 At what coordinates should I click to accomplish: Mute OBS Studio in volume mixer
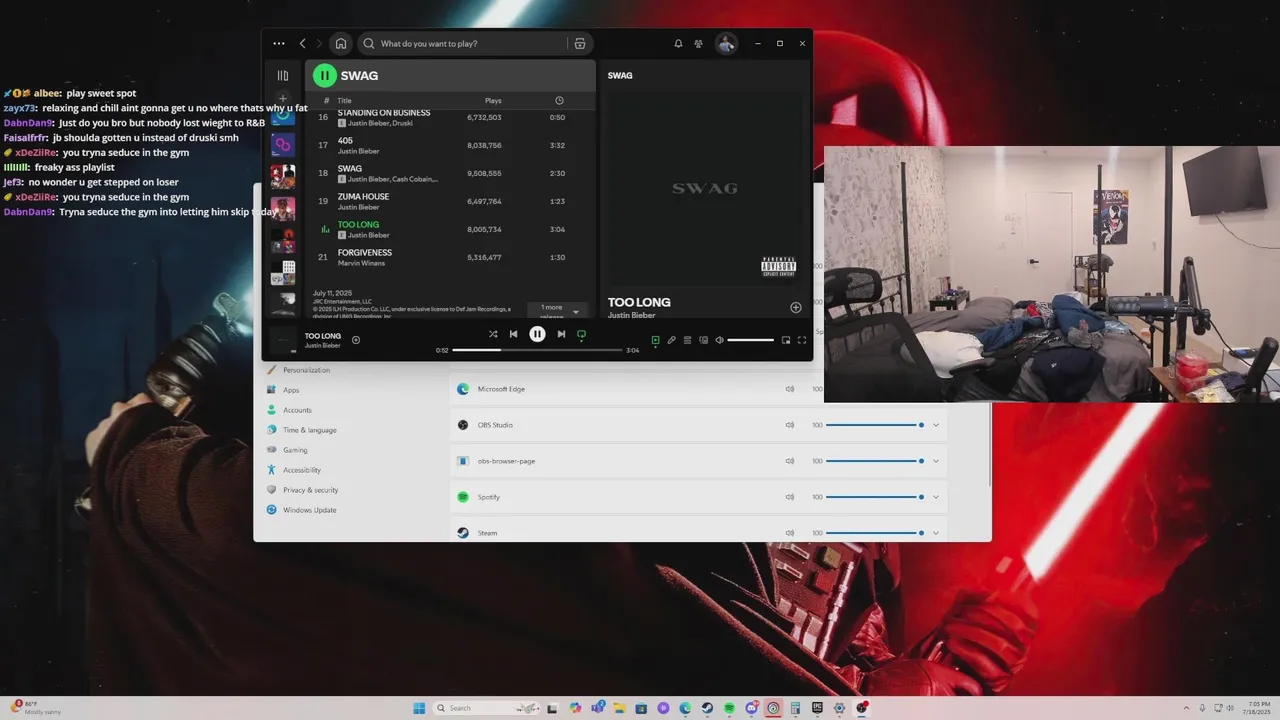pos(790,425)
